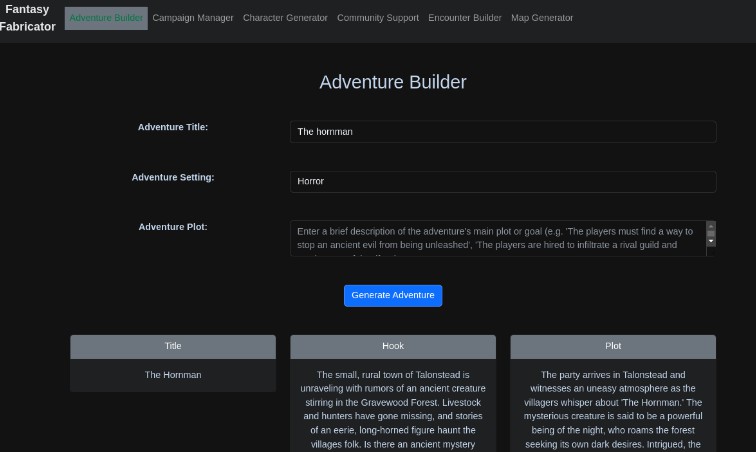Click the Generate Adventure button
The image size is (756, 452).
pyautogui.click(x=393, y=295)
